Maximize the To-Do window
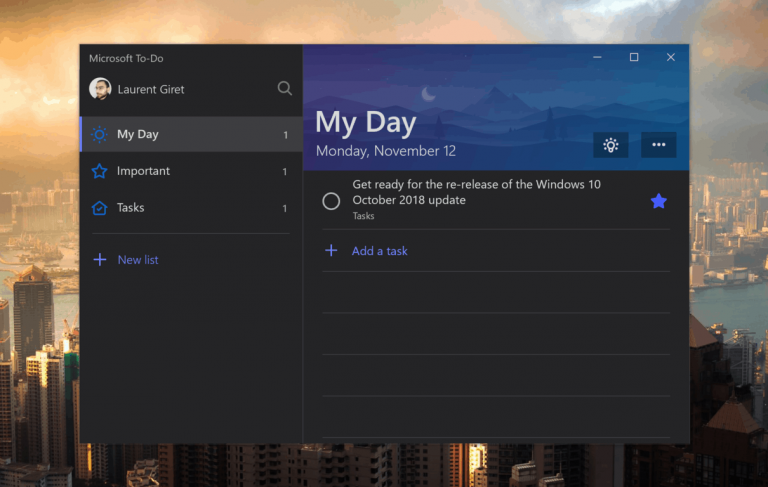This screenshot has width=768, height=487. pyautogui.click(x=634, y=57)
